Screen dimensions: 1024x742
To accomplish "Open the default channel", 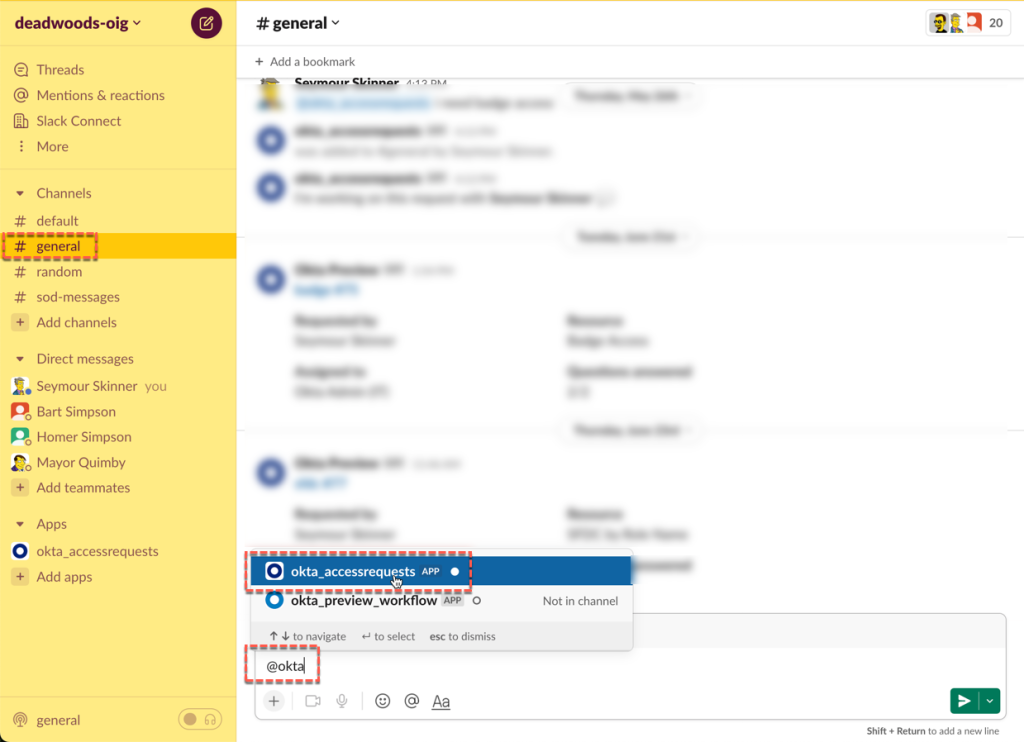I will point(57,221).
